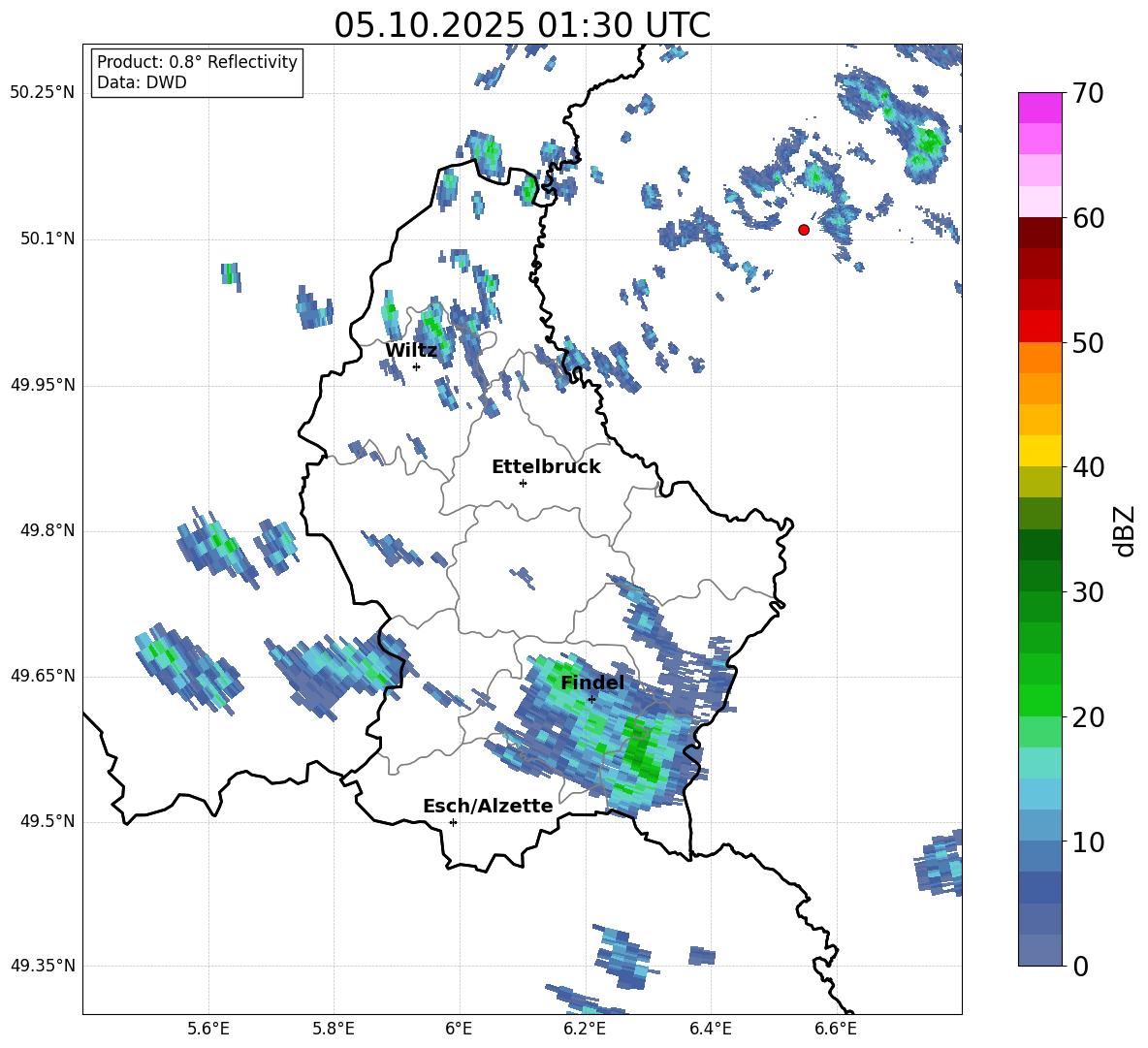Click colorbar tick label 30
This screenshot has width=1148, height=1048.
[x=1088, y=592]
